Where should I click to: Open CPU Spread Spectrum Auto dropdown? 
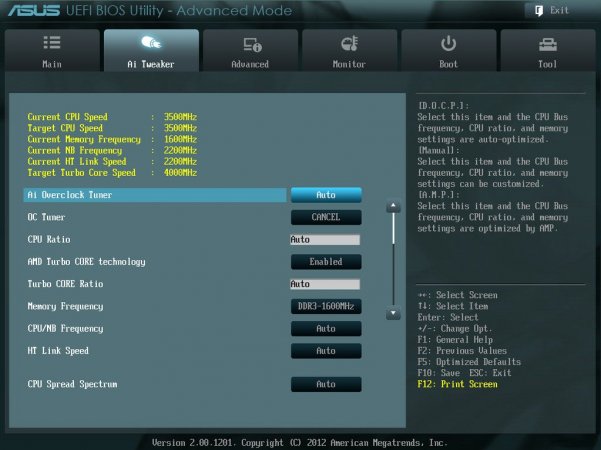pos(326,384)
